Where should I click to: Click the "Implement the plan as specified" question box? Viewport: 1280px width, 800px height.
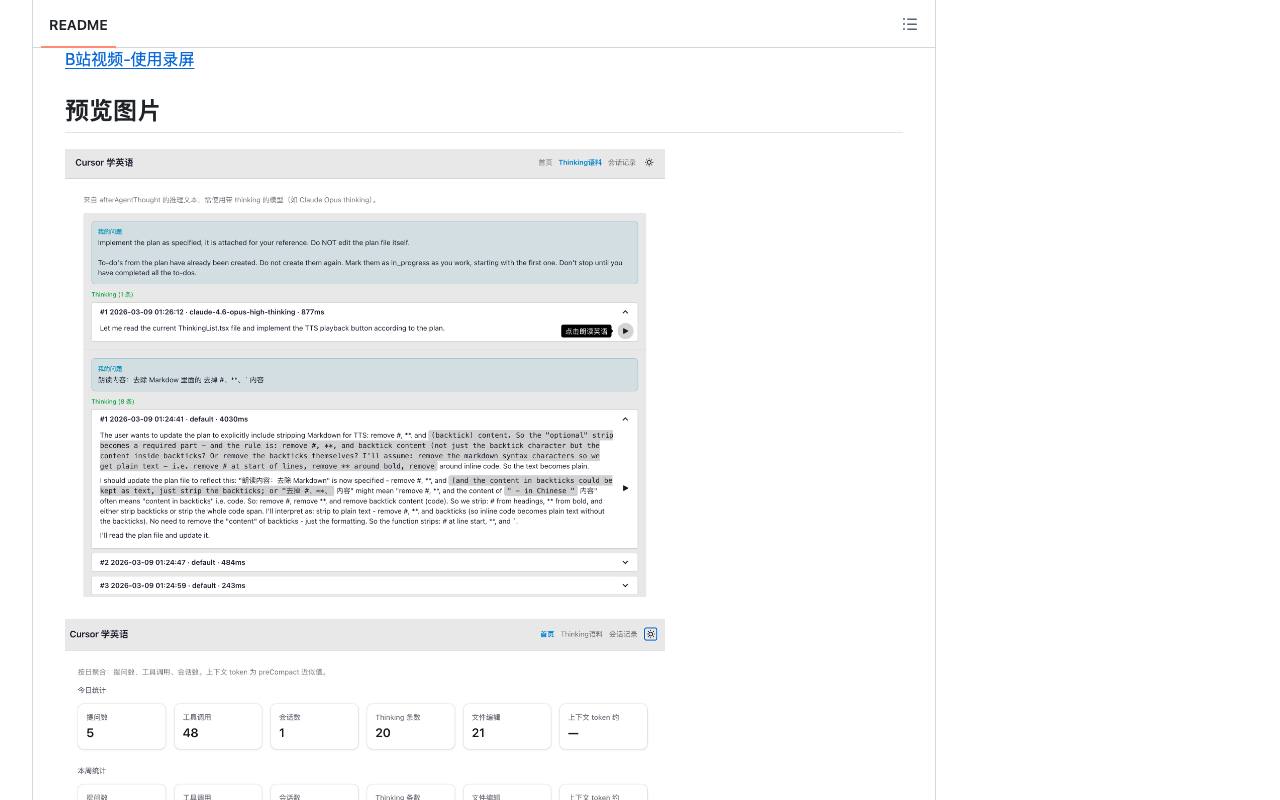364,252
